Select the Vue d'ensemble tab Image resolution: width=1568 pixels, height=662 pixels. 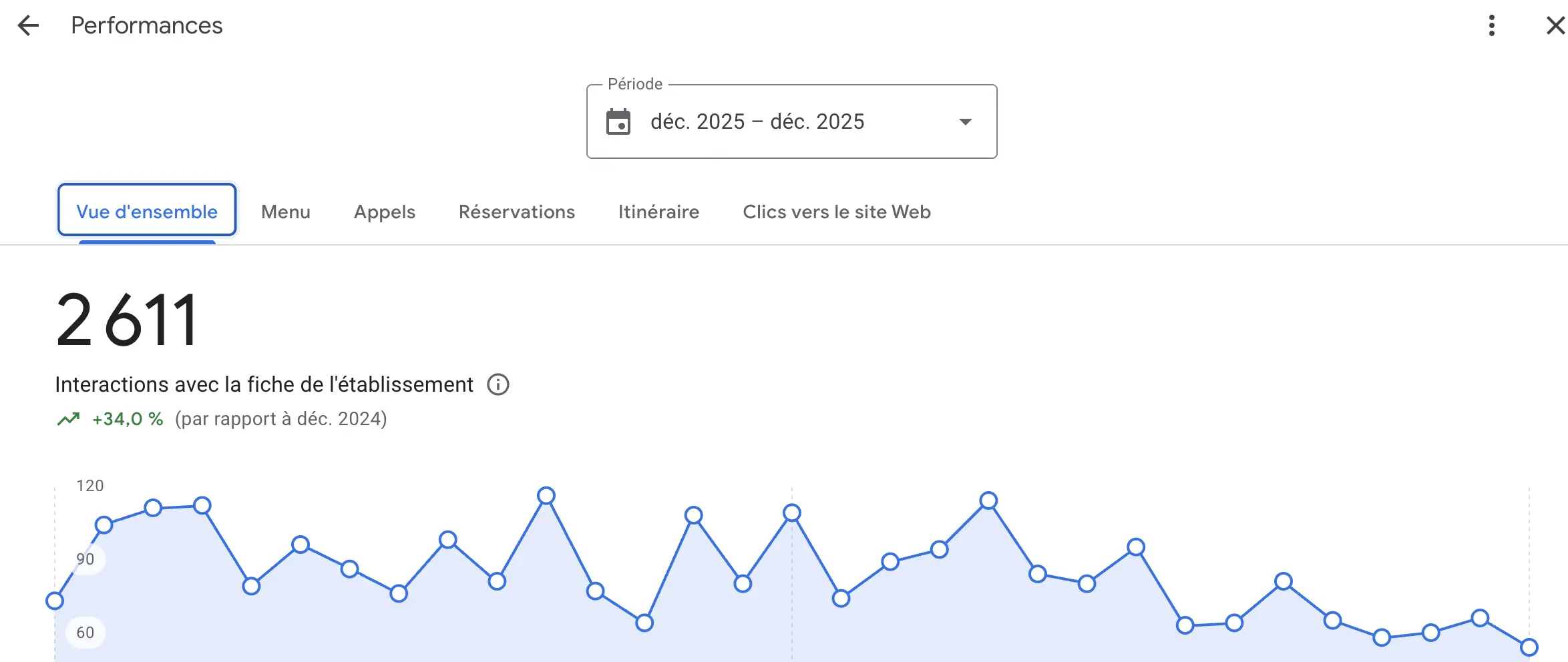(147, 212)
